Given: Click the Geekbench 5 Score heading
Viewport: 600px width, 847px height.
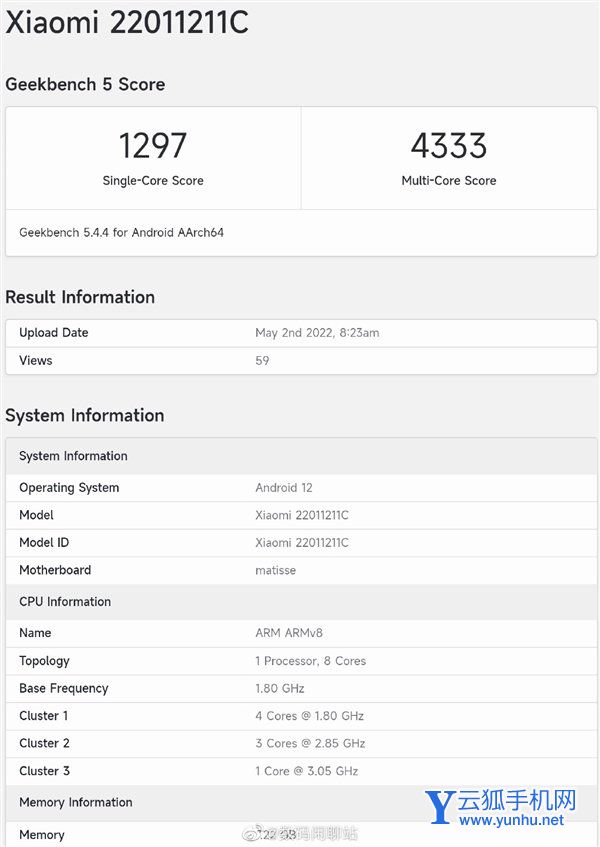Looking at the screenshot, I should [85, 85].
